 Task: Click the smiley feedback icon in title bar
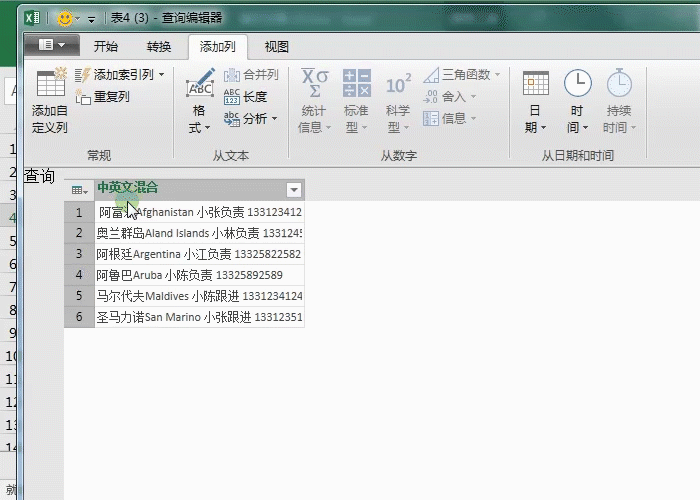64,18
